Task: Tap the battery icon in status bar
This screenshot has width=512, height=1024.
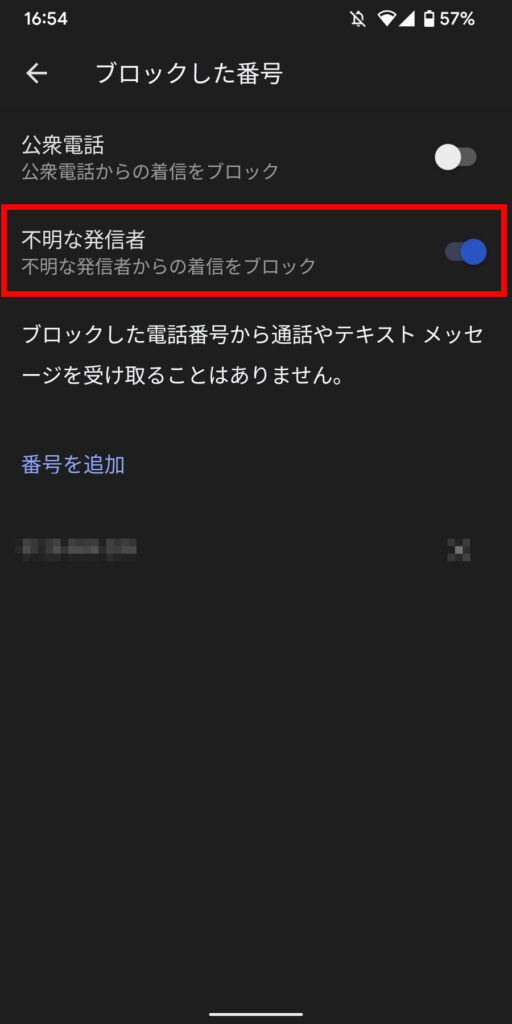Action: click(429, 20)
